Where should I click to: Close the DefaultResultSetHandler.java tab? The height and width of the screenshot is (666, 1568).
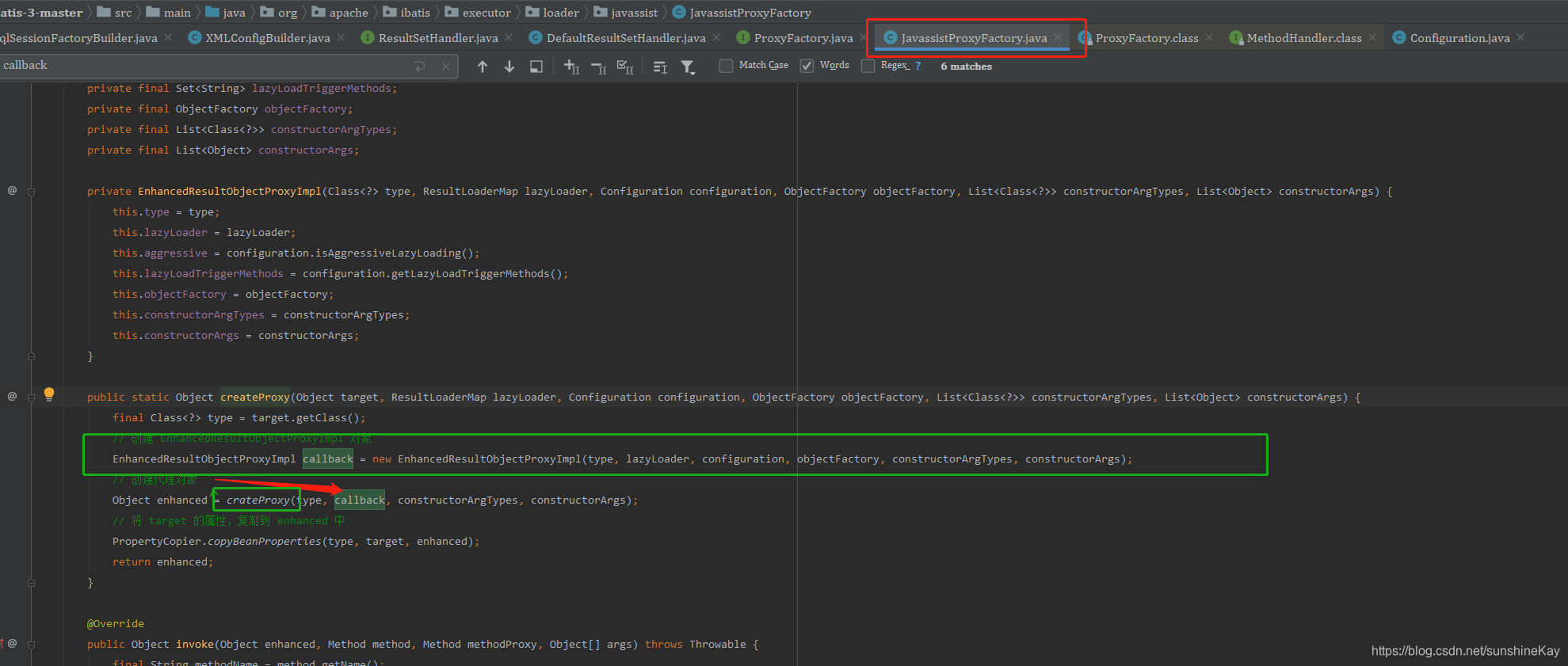[x=716, y=37]
